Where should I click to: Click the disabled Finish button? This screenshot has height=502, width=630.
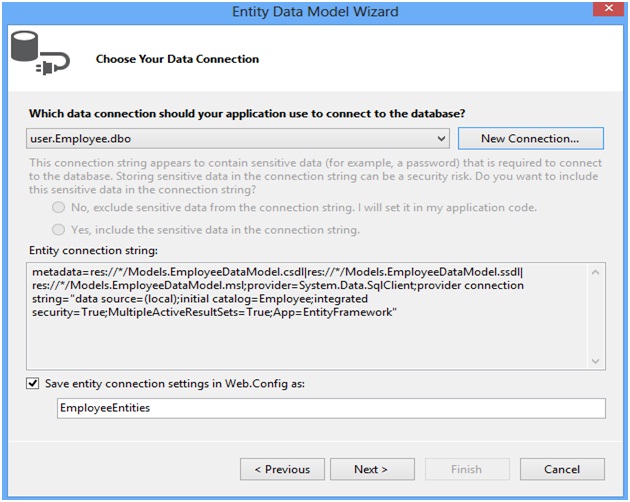click(466, 469)
